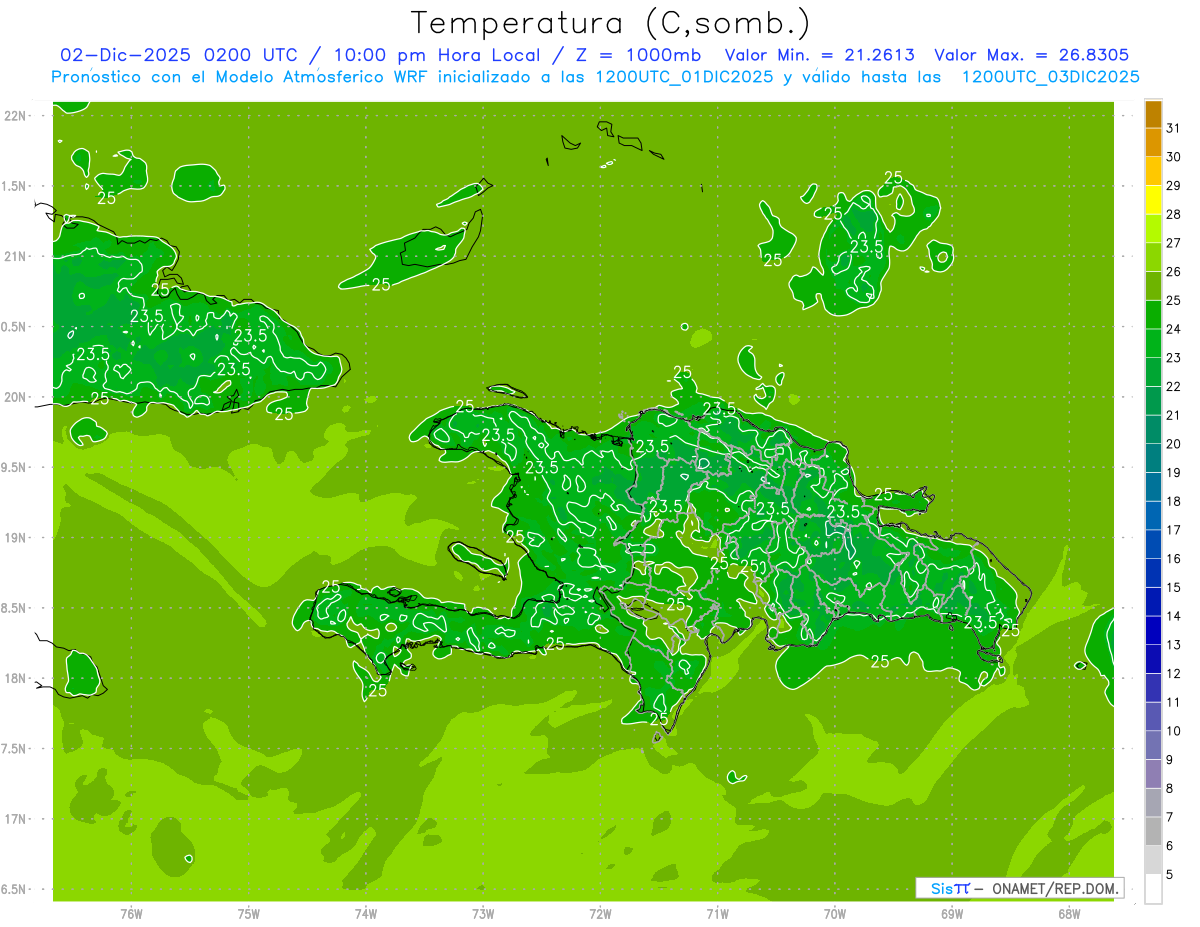Click 'Valor Max. = 26.8305' readout

1031,55
